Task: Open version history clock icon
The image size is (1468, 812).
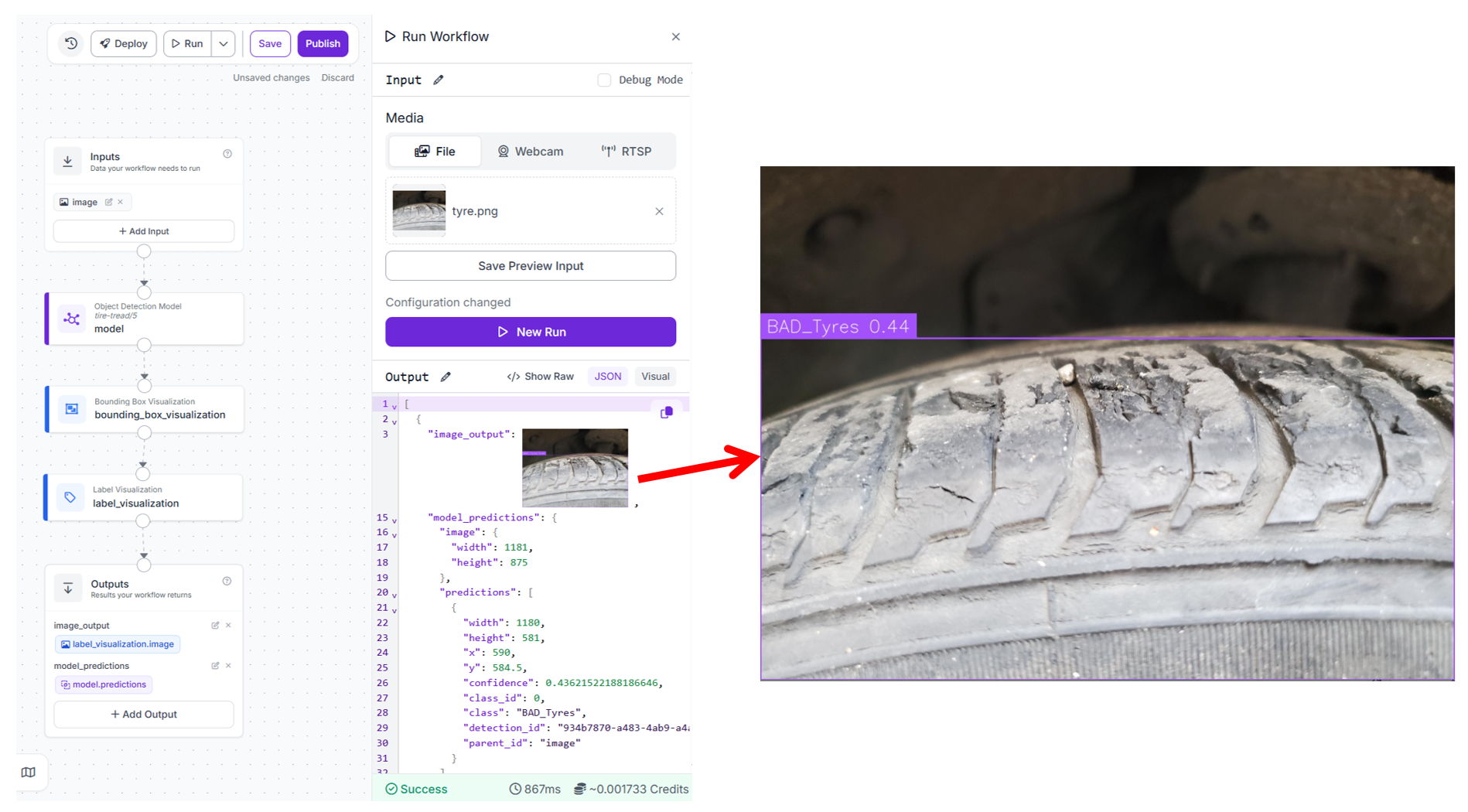Action: 71,43
